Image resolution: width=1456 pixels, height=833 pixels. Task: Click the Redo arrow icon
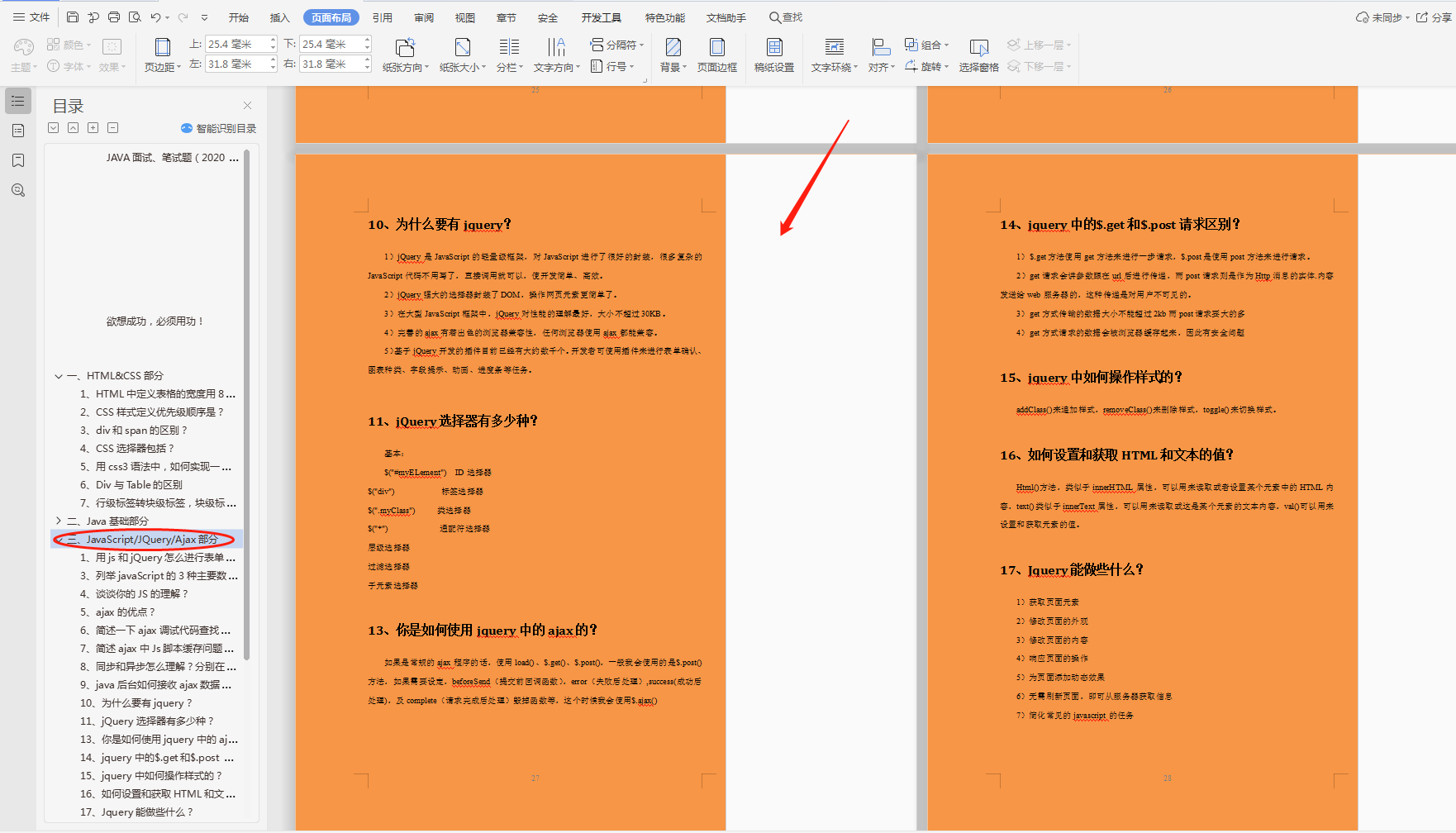coord(183,17)
